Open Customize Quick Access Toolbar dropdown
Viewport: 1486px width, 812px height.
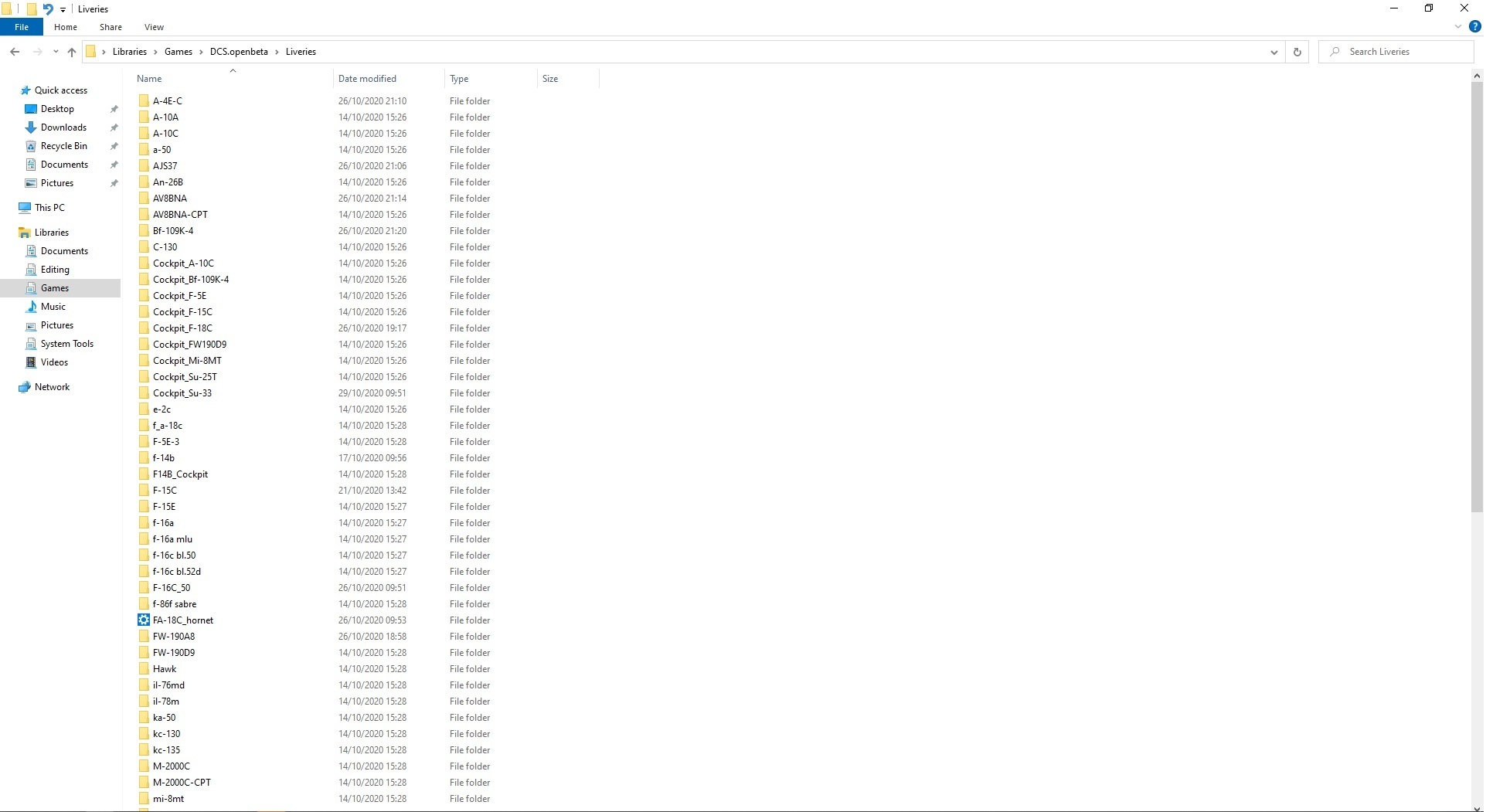(x=63, y=9)
